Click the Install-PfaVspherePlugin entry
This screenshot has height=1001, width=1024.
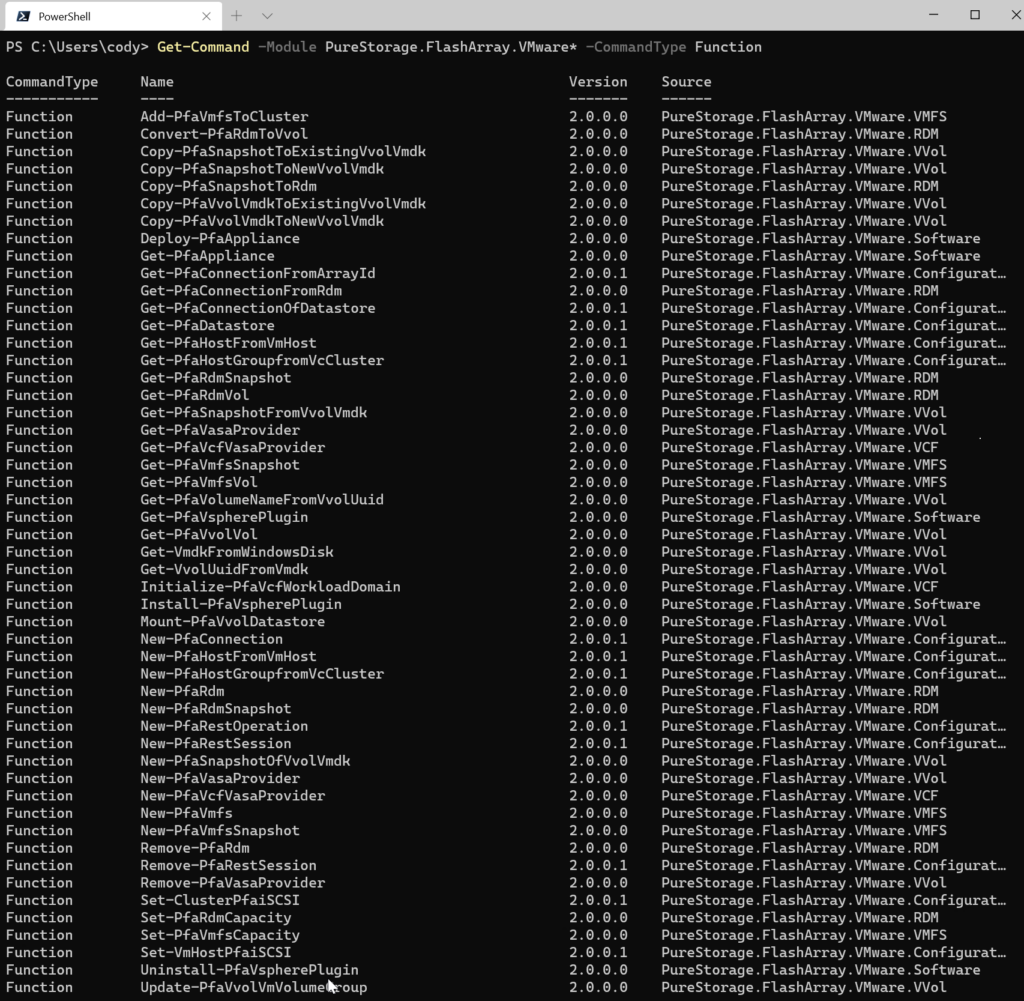pyautogui.click(x=241, y=604)
